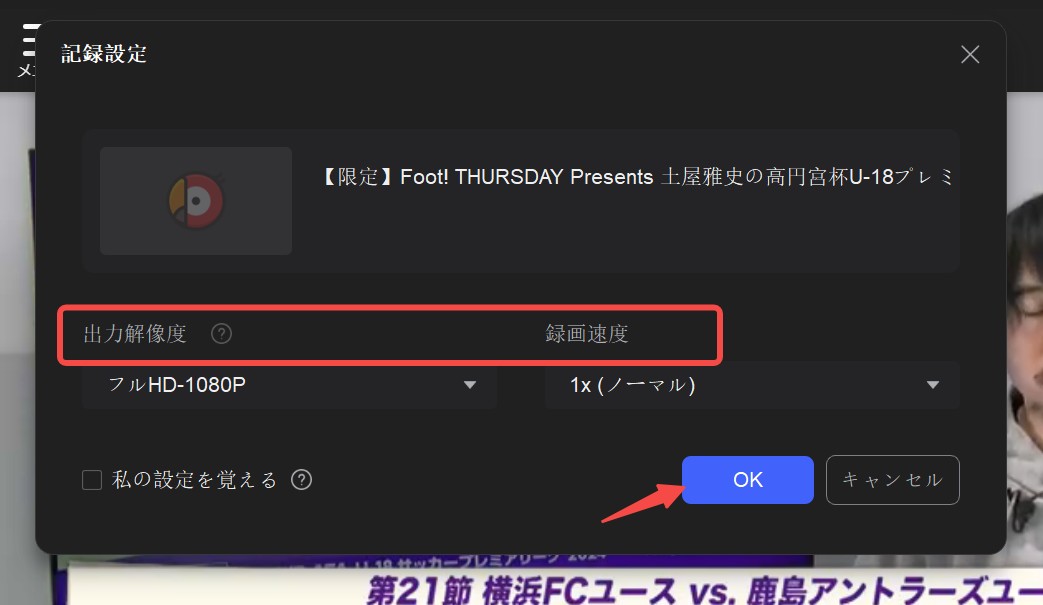Image resolution: width=1043 pixels, height=605 pixels.
Task: Confirm the settings with the OK button
Action: coord(748,480)
